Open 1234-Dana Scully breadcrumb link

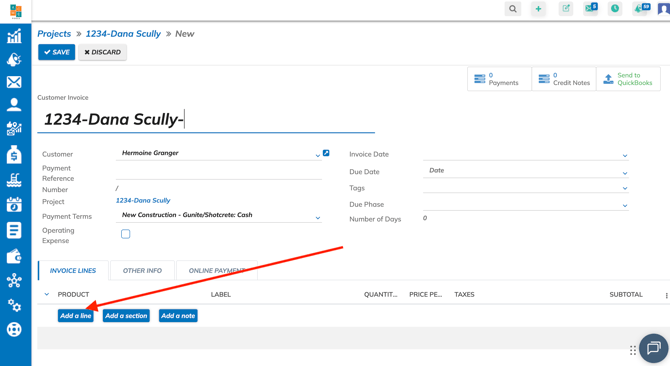(x=123, y=34)
